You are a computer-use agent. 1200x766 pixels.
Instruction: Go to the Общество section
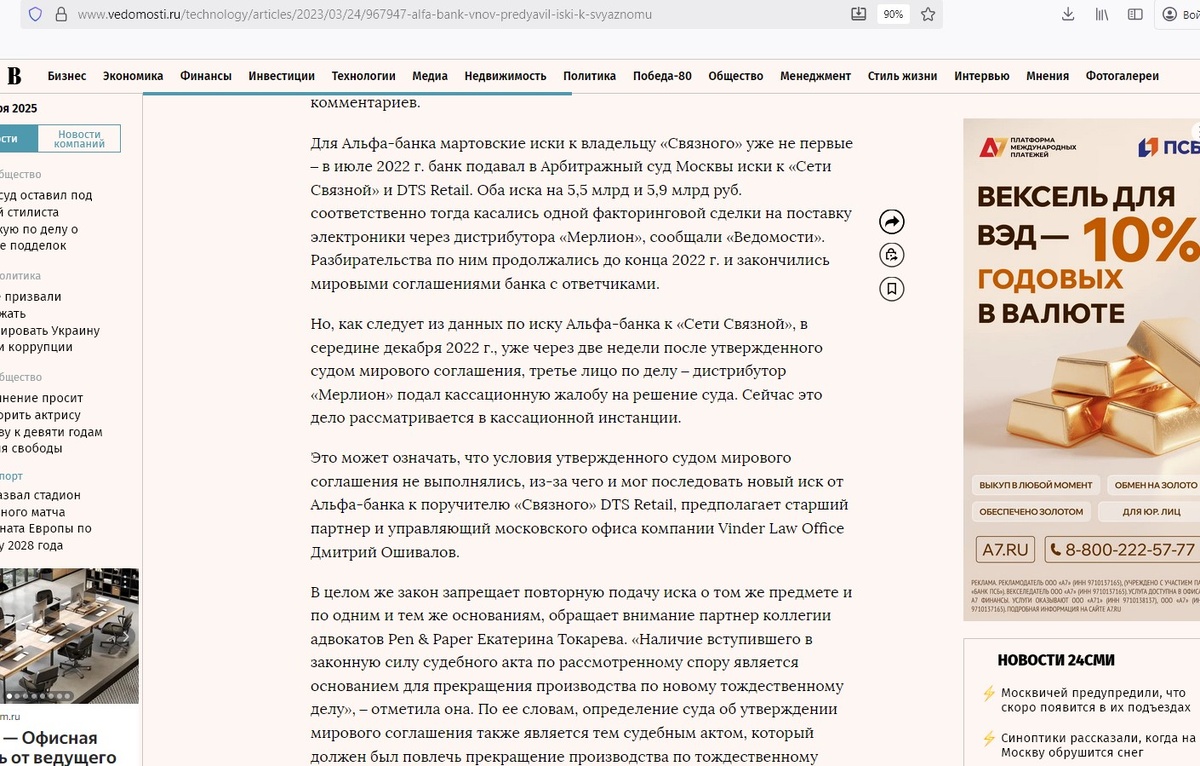[736, 76]
